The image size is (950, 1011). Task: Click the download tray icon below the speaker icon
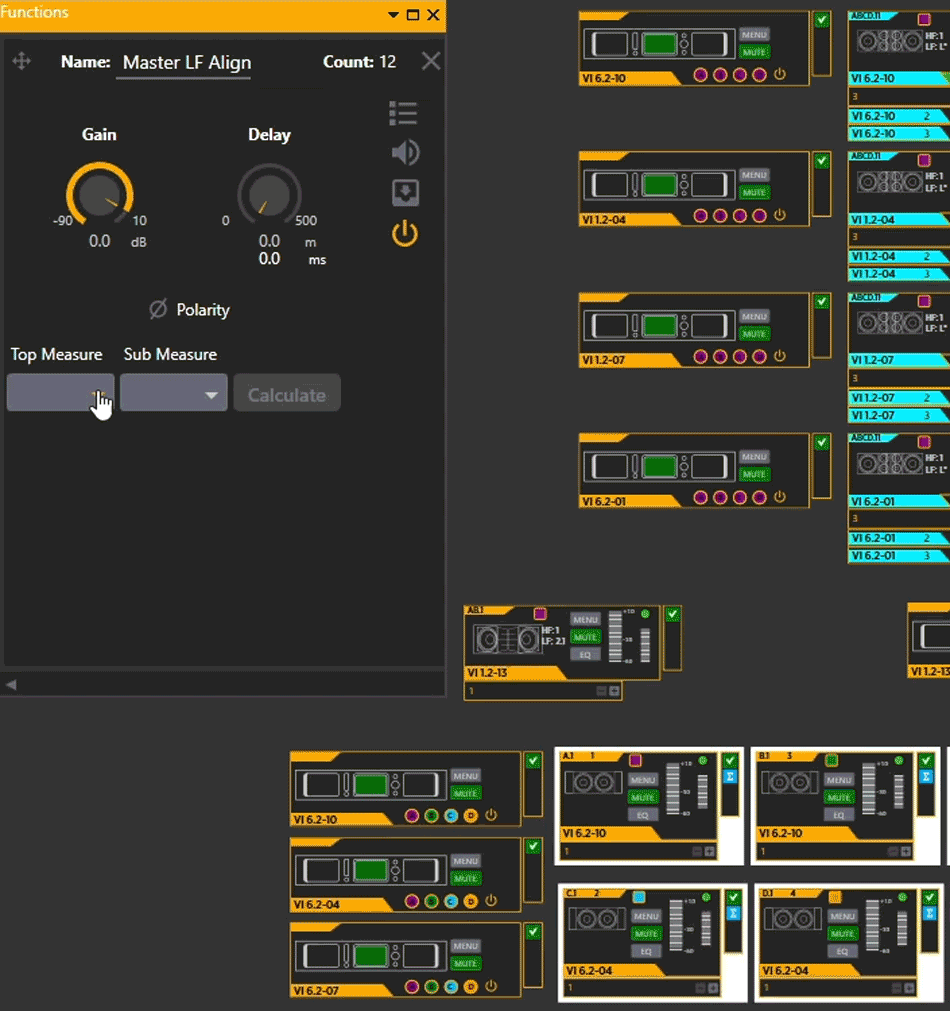pos(404,193)
